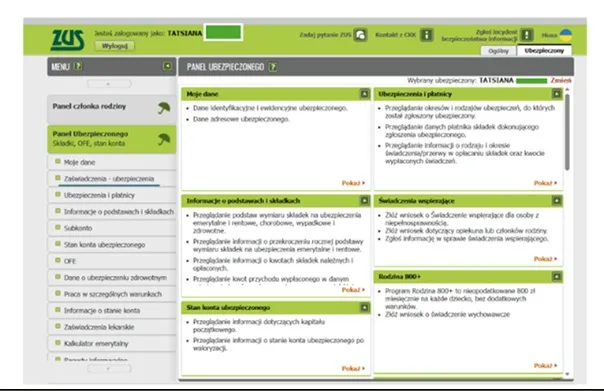
Task: Click the Kontakt z COK text link
Action: click(x=396, y=35)
